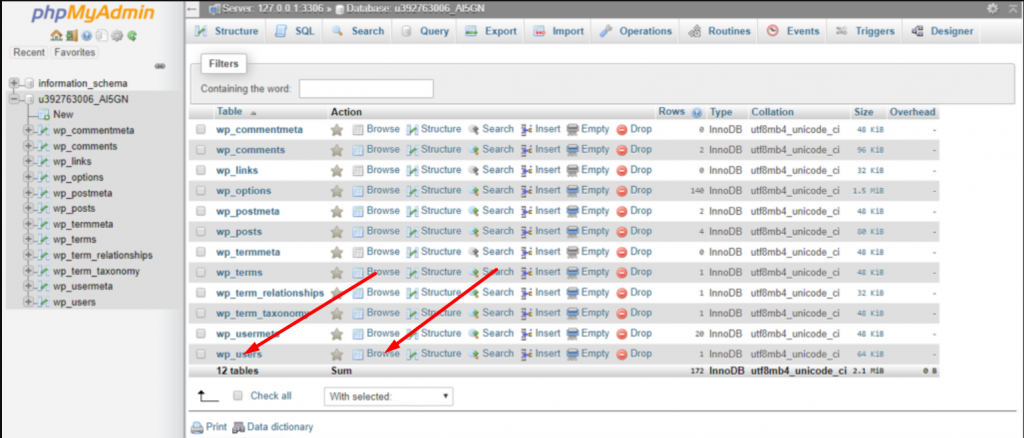Click the Browse icon for wp_users
The image size is (1024, 438).
tap(358, 354)
